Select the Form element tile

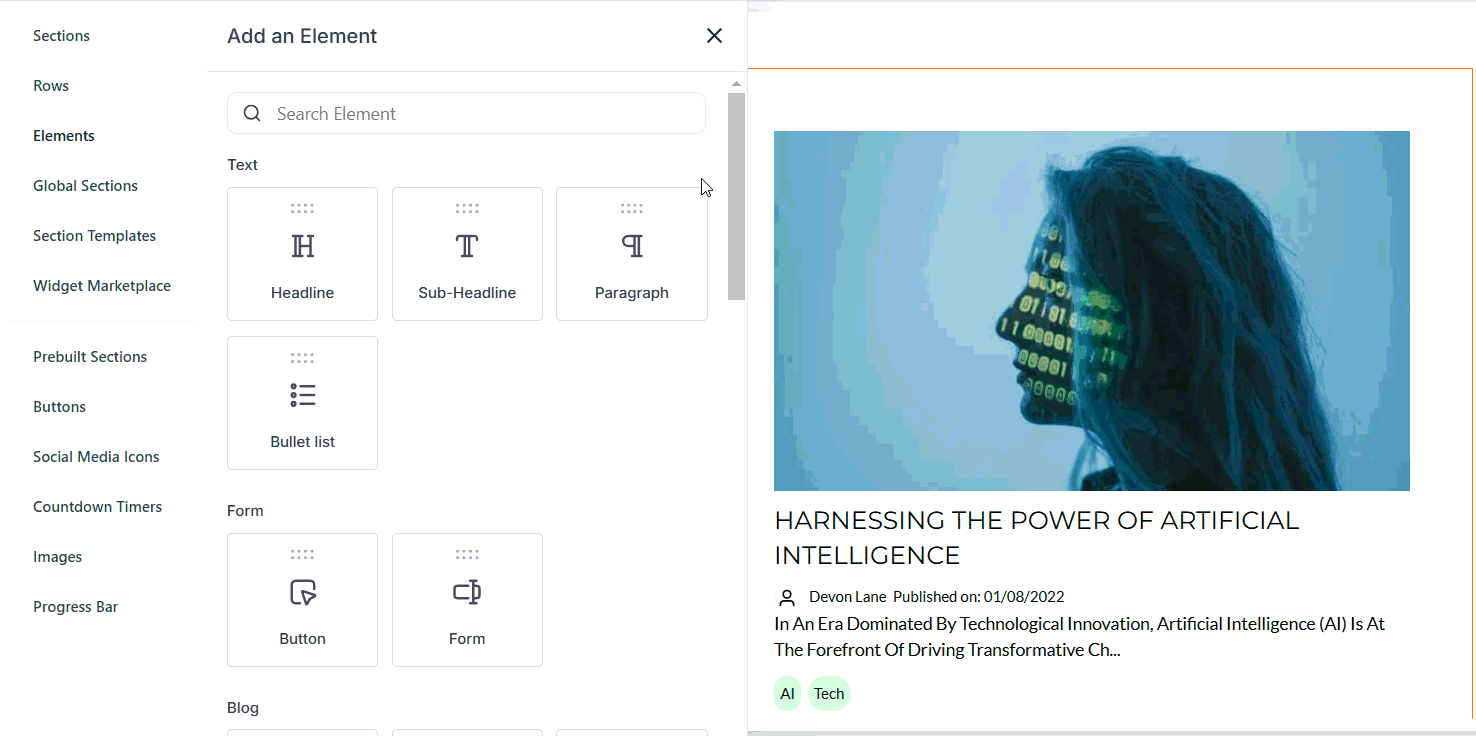point(467,600)
